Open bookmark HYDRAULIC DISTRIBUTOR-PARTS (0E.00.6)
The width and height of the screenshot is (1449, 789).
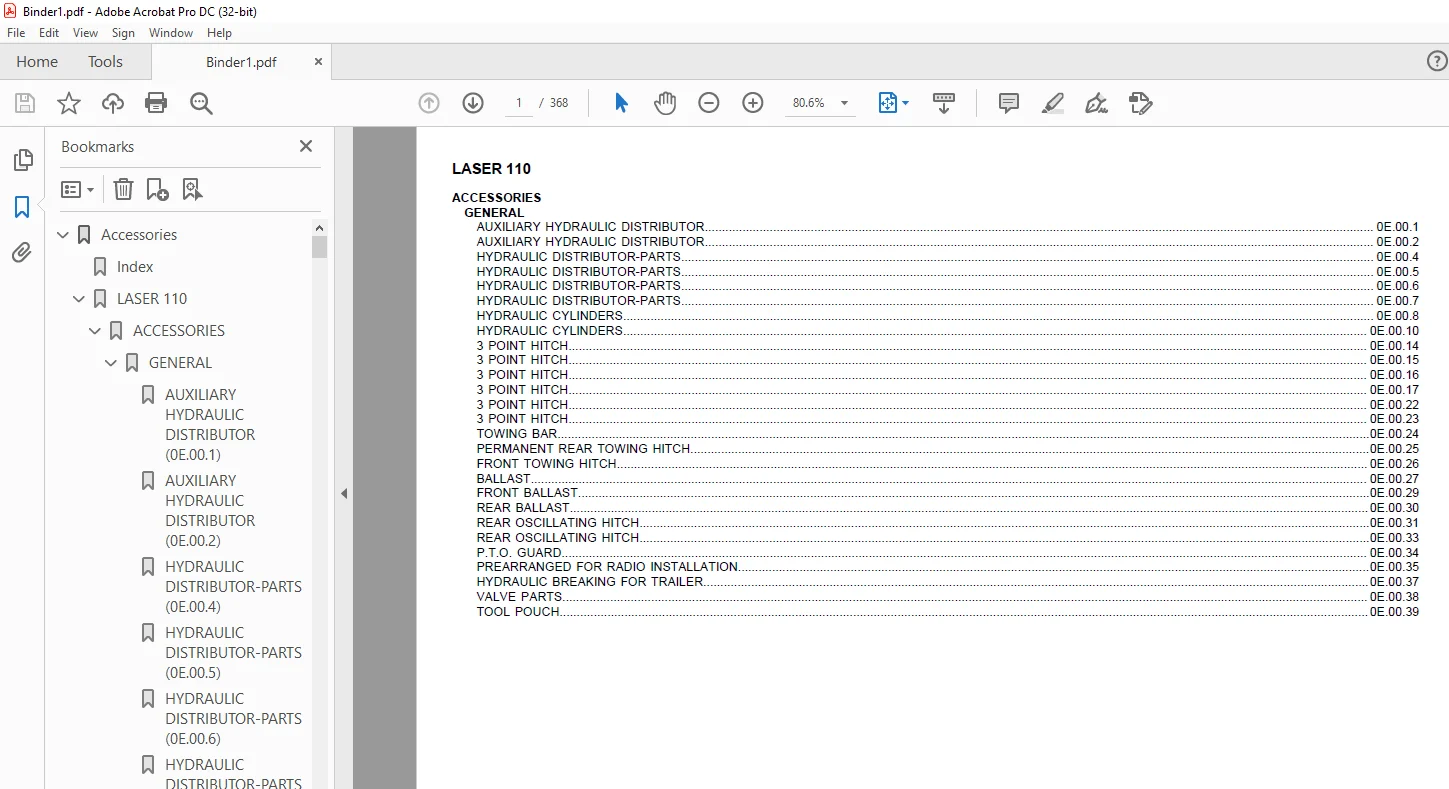[233, 719]
